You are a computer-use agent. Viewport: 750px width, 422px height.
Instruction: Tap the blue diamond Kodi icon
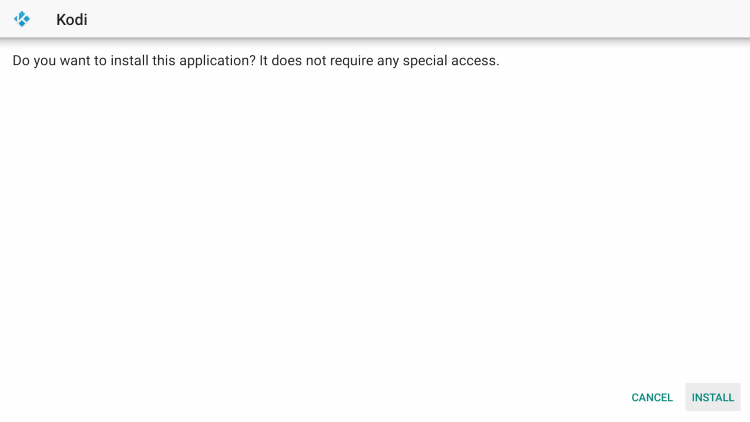[x=22, y=19]
